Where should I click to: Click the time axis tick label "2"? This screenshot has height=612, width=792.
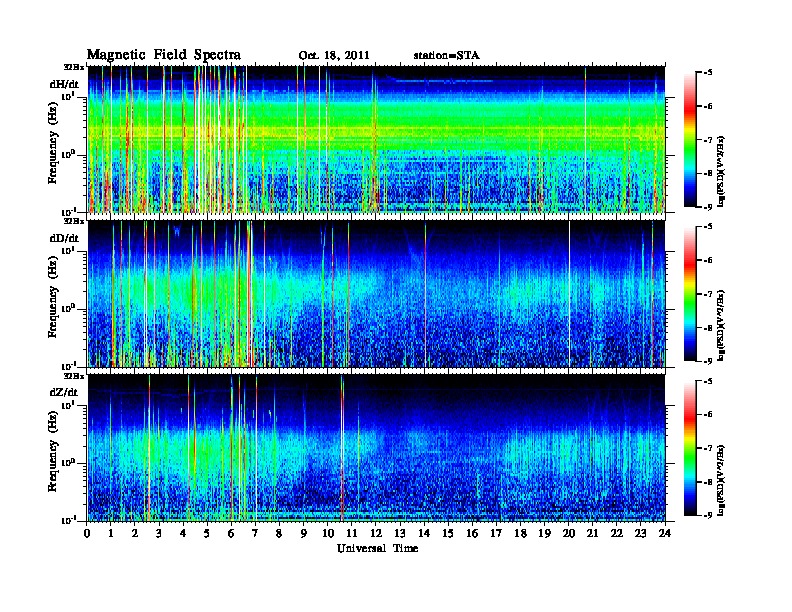135,533
